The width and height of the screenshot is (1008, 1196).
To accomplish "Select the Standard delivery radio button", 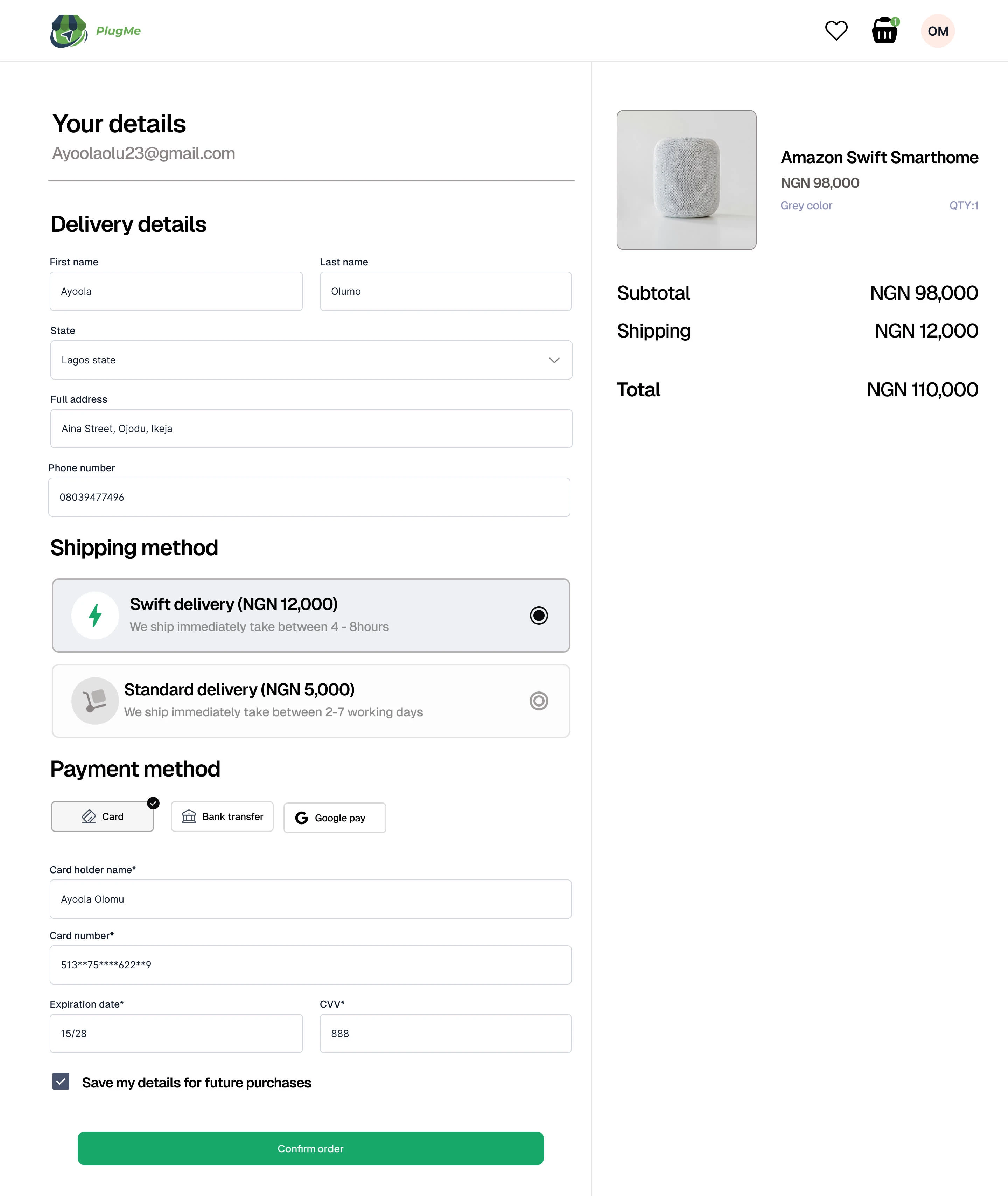I will [539, 701].
